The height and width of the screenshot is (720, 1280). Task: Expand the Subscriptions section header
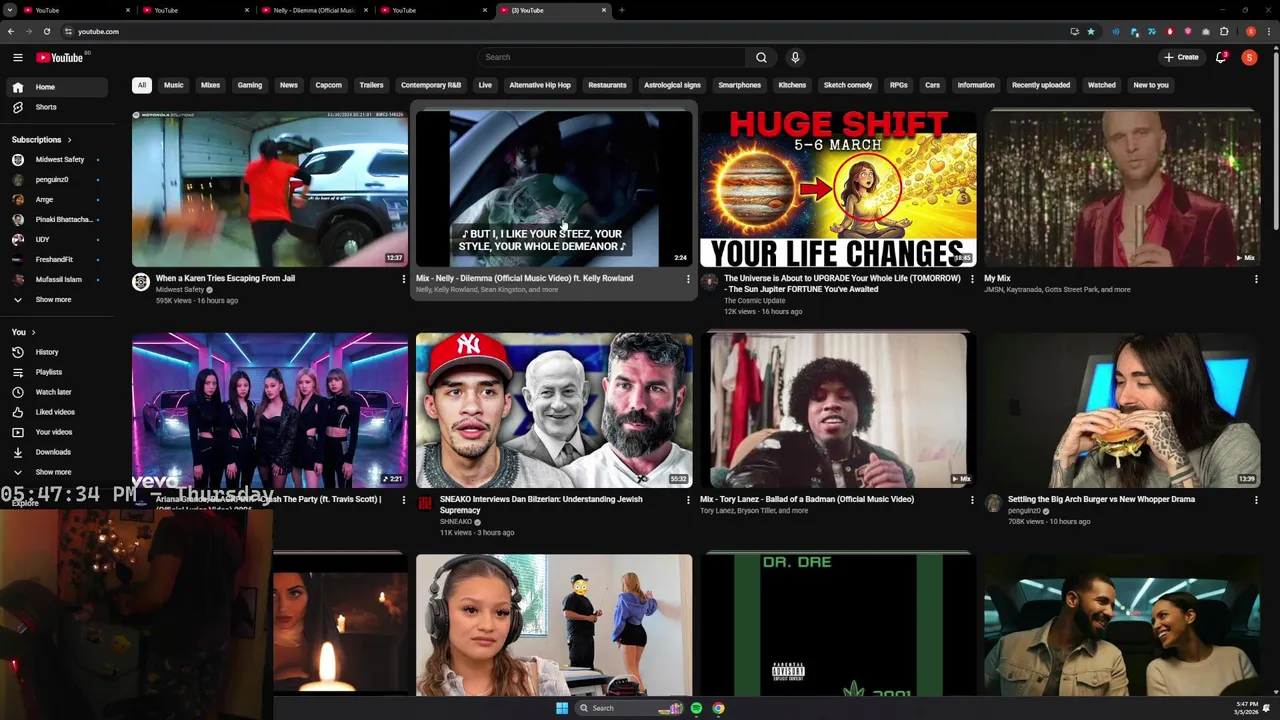[41, 139]
